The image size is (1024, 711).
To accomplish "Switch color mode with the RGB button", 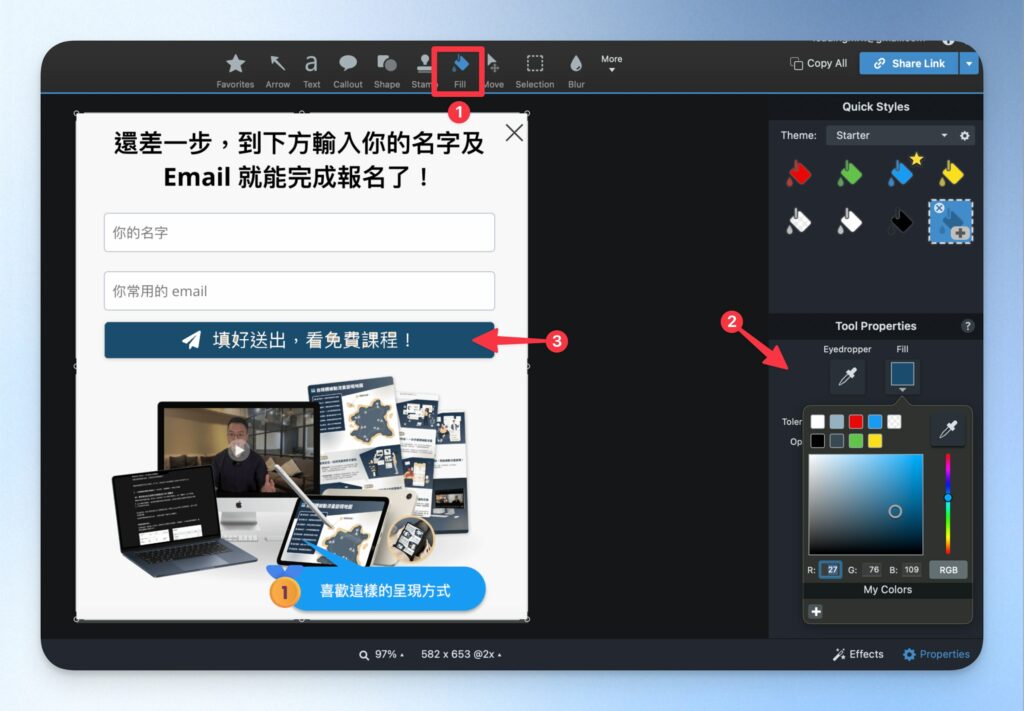I will point(948,569).
